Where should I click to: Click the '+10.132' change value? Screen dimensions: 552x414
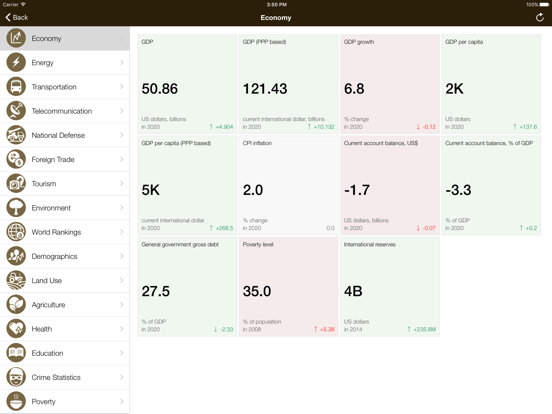(324, 127)
